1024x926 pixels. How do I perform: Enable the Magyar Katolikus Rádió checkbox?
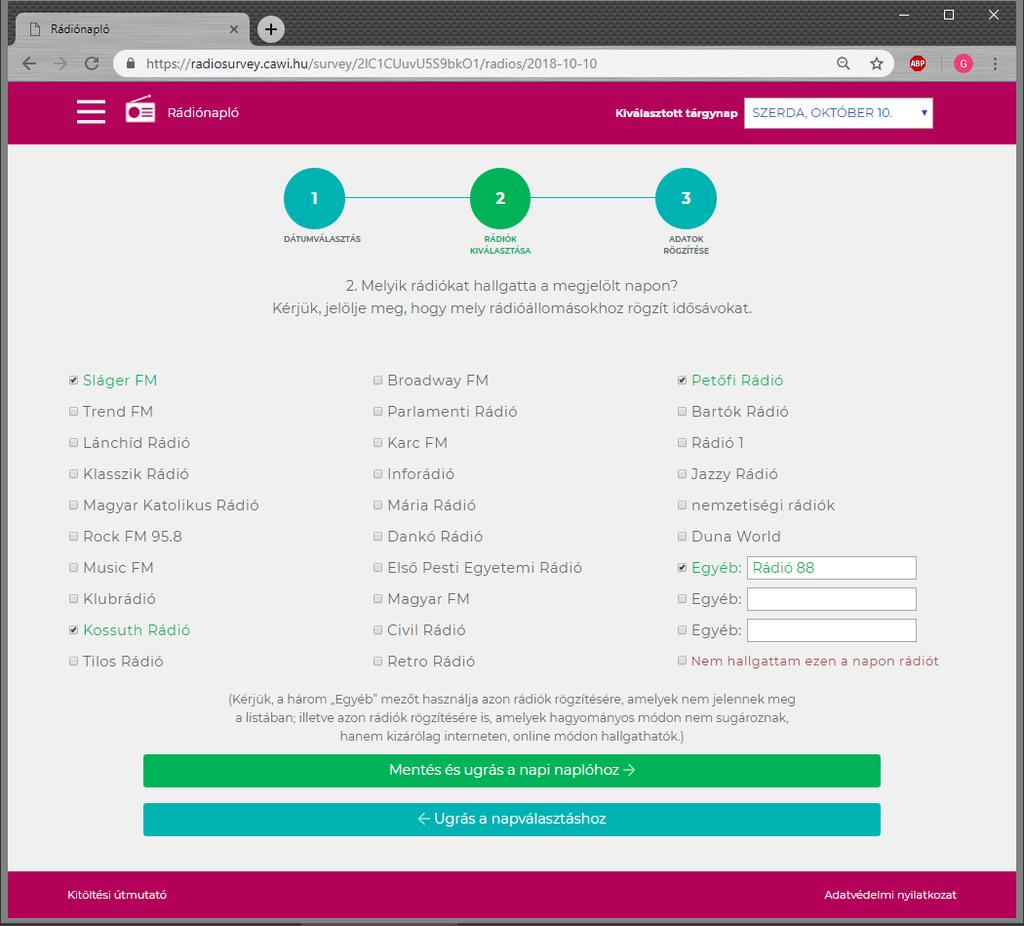[74, 505]
